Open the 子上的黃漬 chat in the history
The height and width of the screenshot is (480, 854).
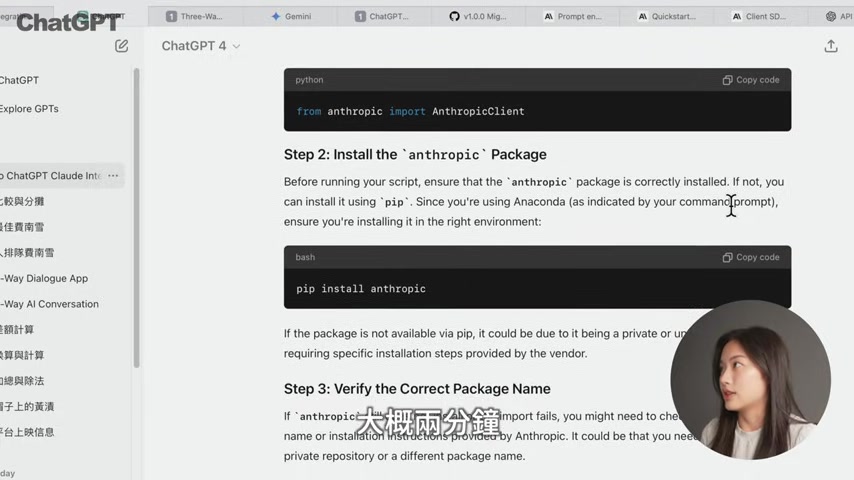(x=27, y=406)
